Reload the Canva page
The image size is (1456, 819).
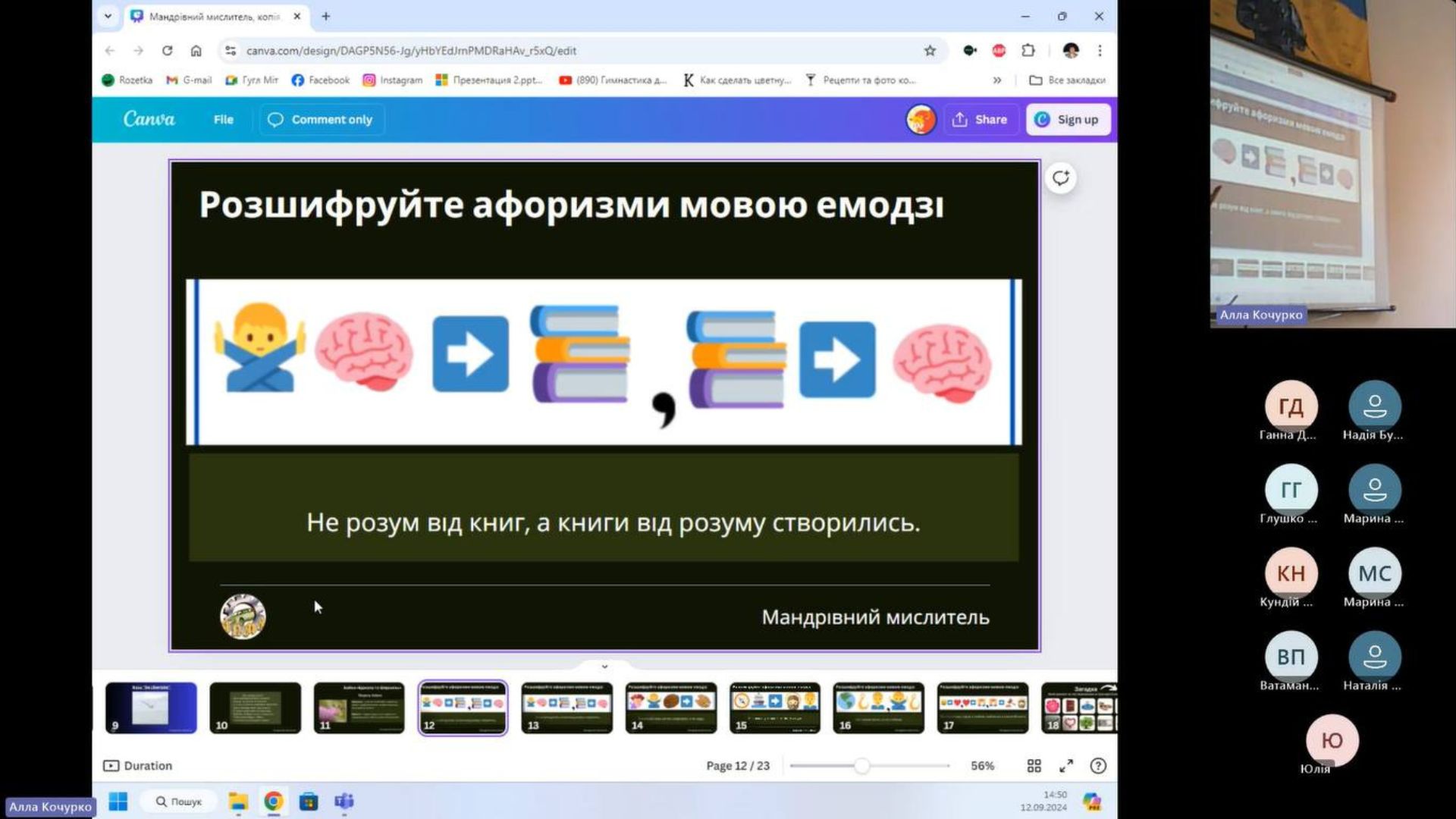(167, 51)
